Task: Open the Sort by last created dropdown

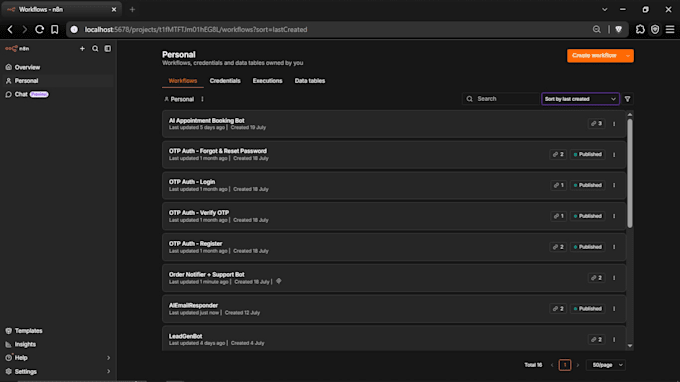Action: [580, 99]
